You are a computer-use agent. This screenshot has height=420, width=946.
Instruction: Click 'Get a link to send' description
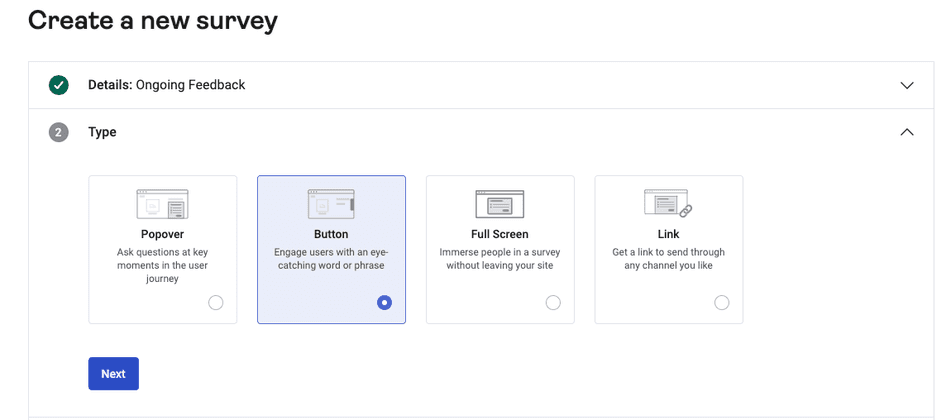(668, 259)
